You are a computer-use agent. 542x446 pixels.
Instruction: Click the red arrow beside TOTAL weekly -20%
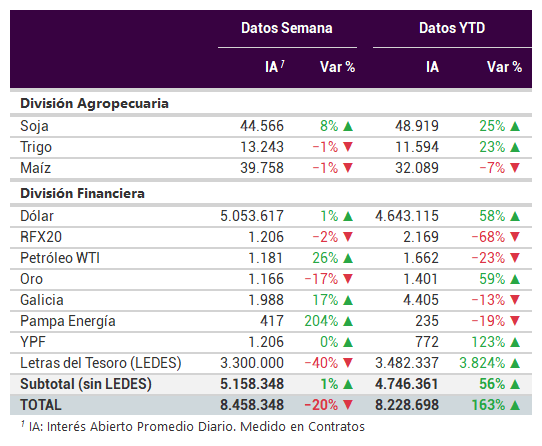[348, 405]
